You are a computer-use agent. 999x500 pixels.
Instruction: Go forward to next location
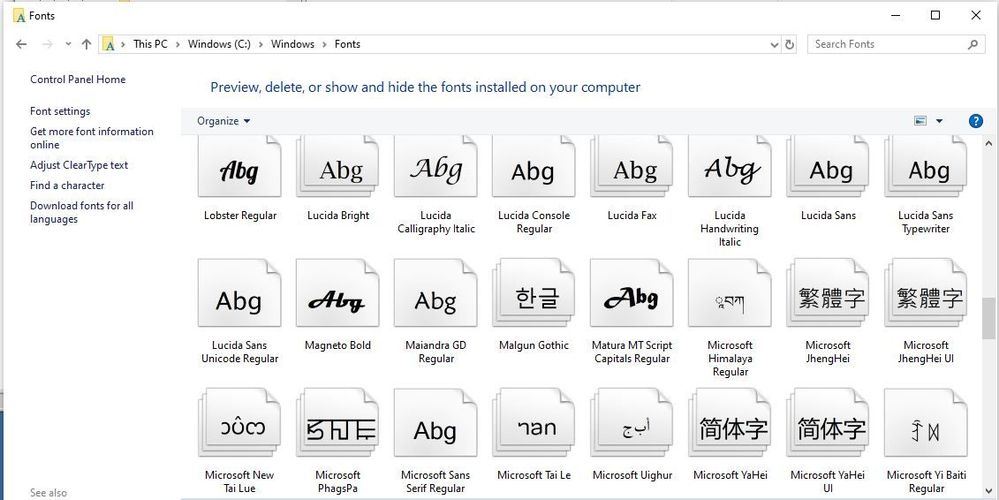pos(47,44)
